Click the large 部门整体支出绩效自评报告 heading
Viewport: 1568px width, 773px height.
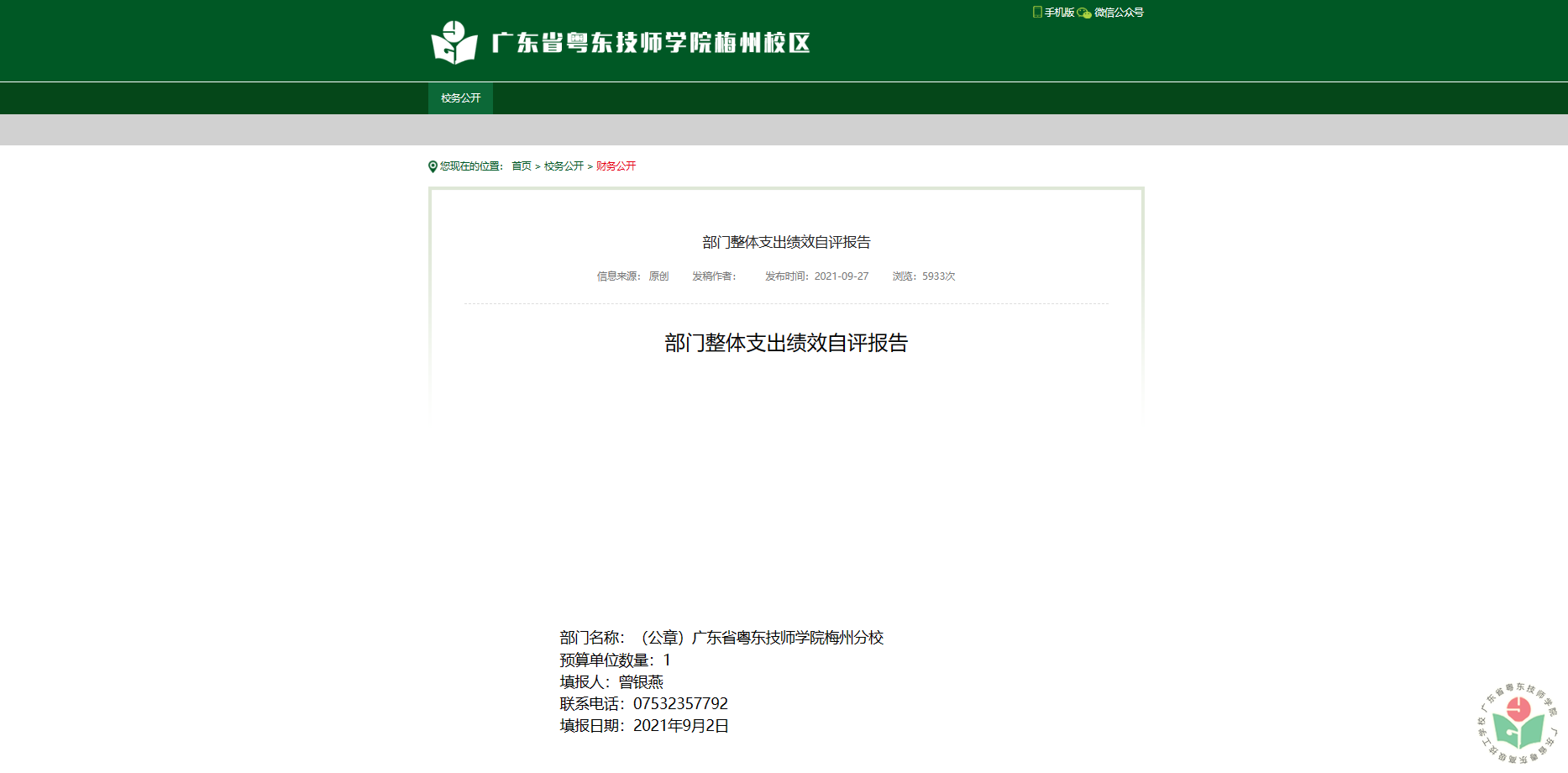[x=786, y=343]
